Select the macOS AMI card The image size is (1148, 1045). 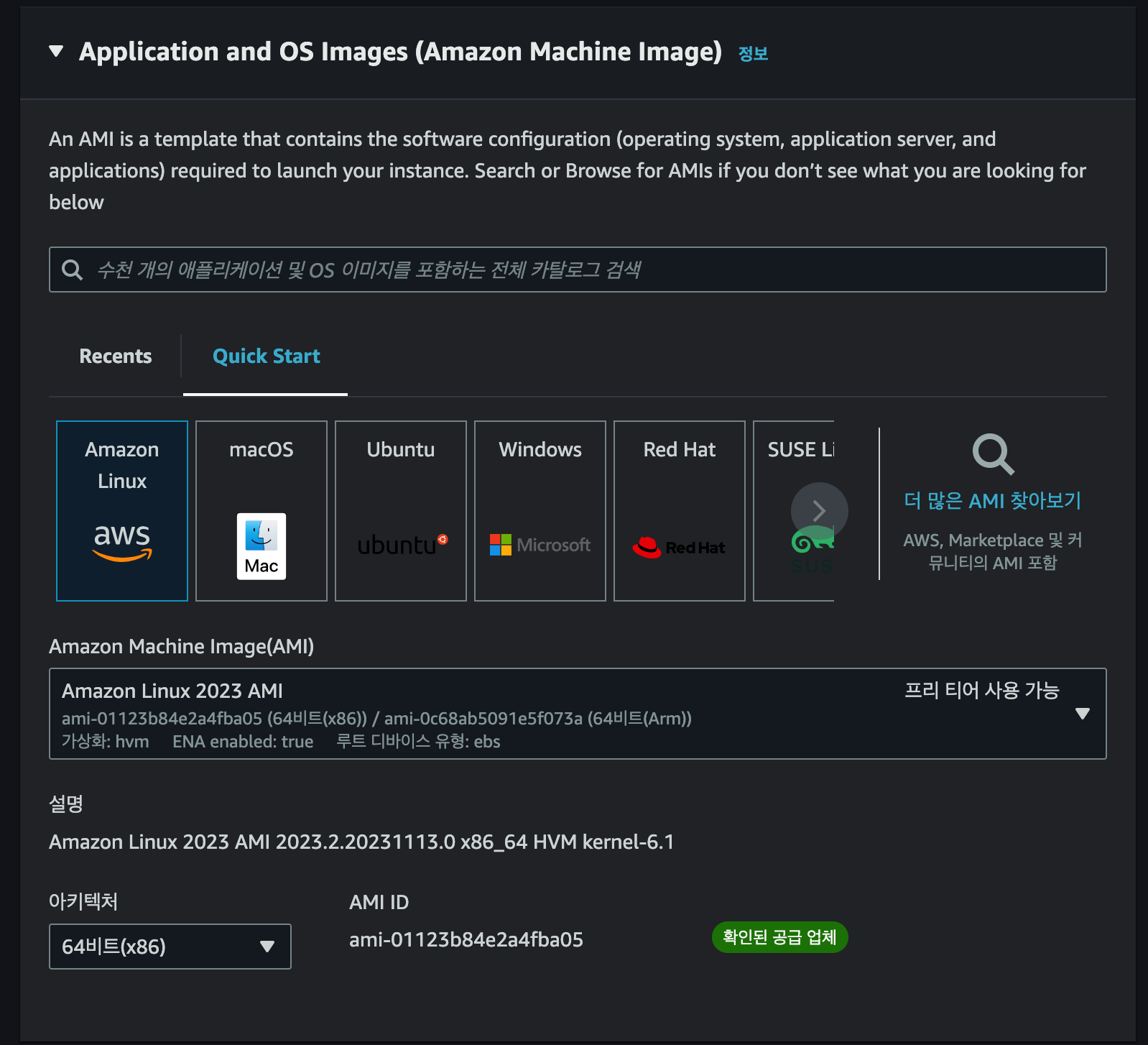click(x=261, y=511)
